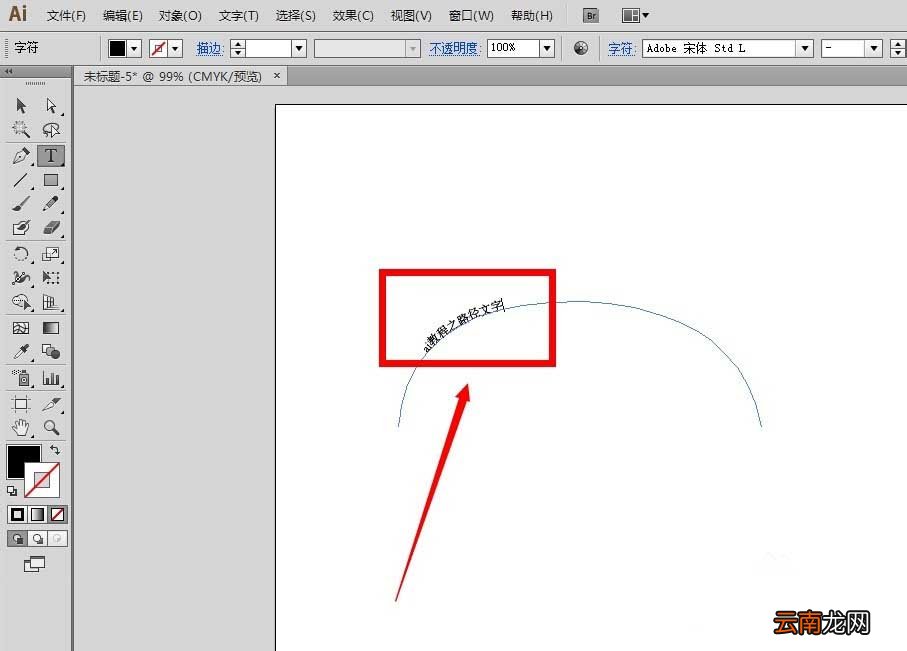
Task: Open the font style dropdown
Action: 873,49
